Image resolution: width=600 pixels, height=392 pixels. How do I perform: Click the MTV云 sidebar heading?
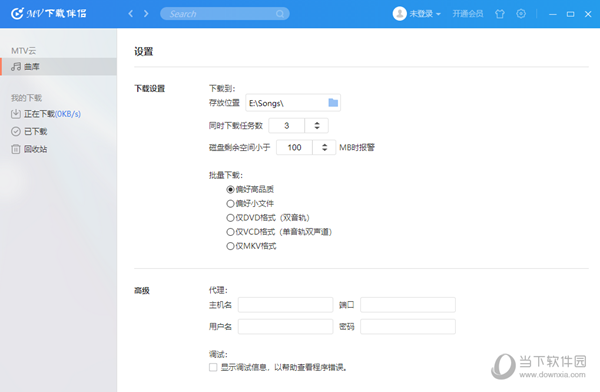(24, 51)
